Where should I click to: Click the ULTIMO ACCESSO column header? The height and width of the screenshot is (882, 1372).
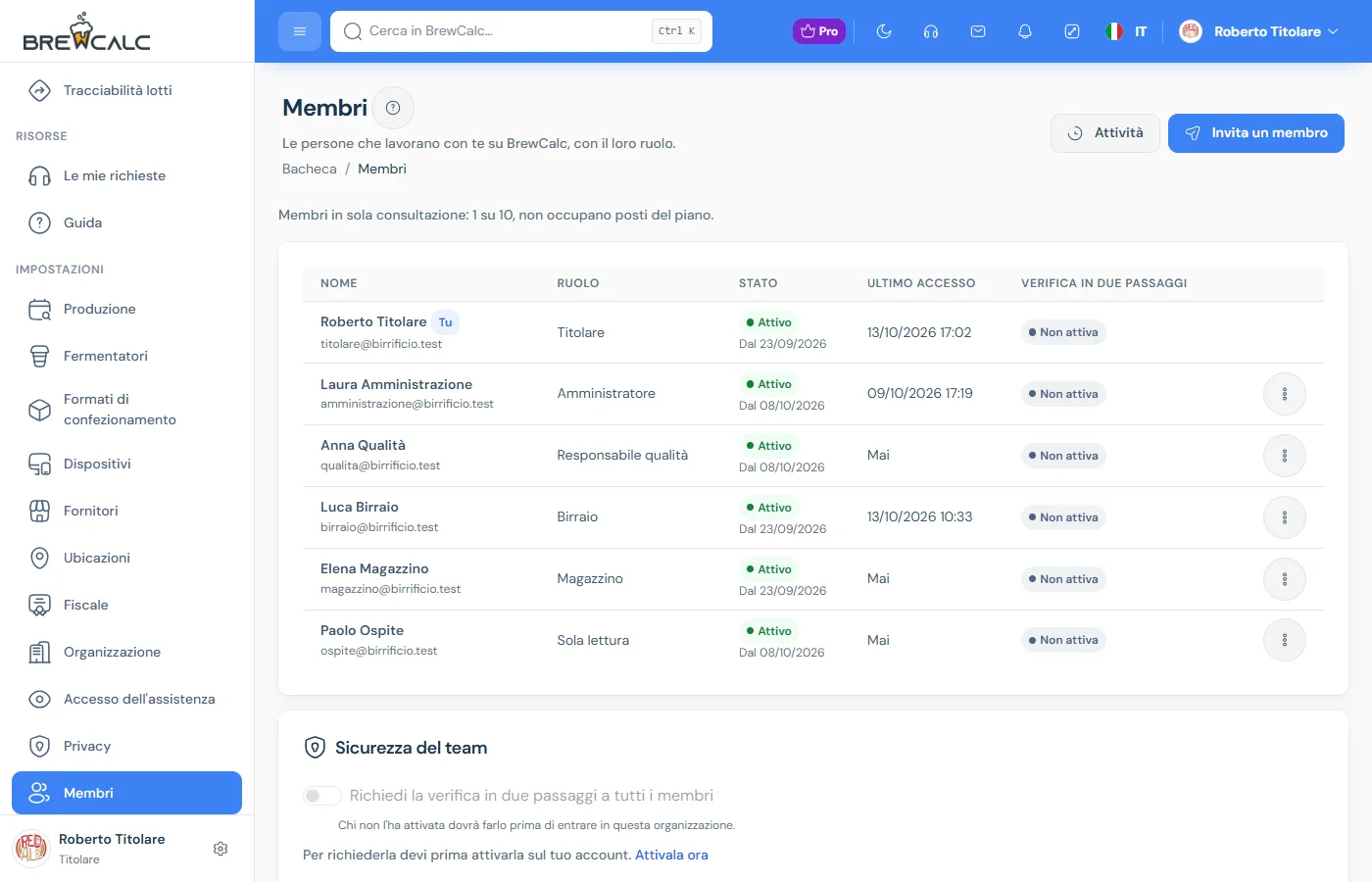pyautogui.click(x=921, y=283)
